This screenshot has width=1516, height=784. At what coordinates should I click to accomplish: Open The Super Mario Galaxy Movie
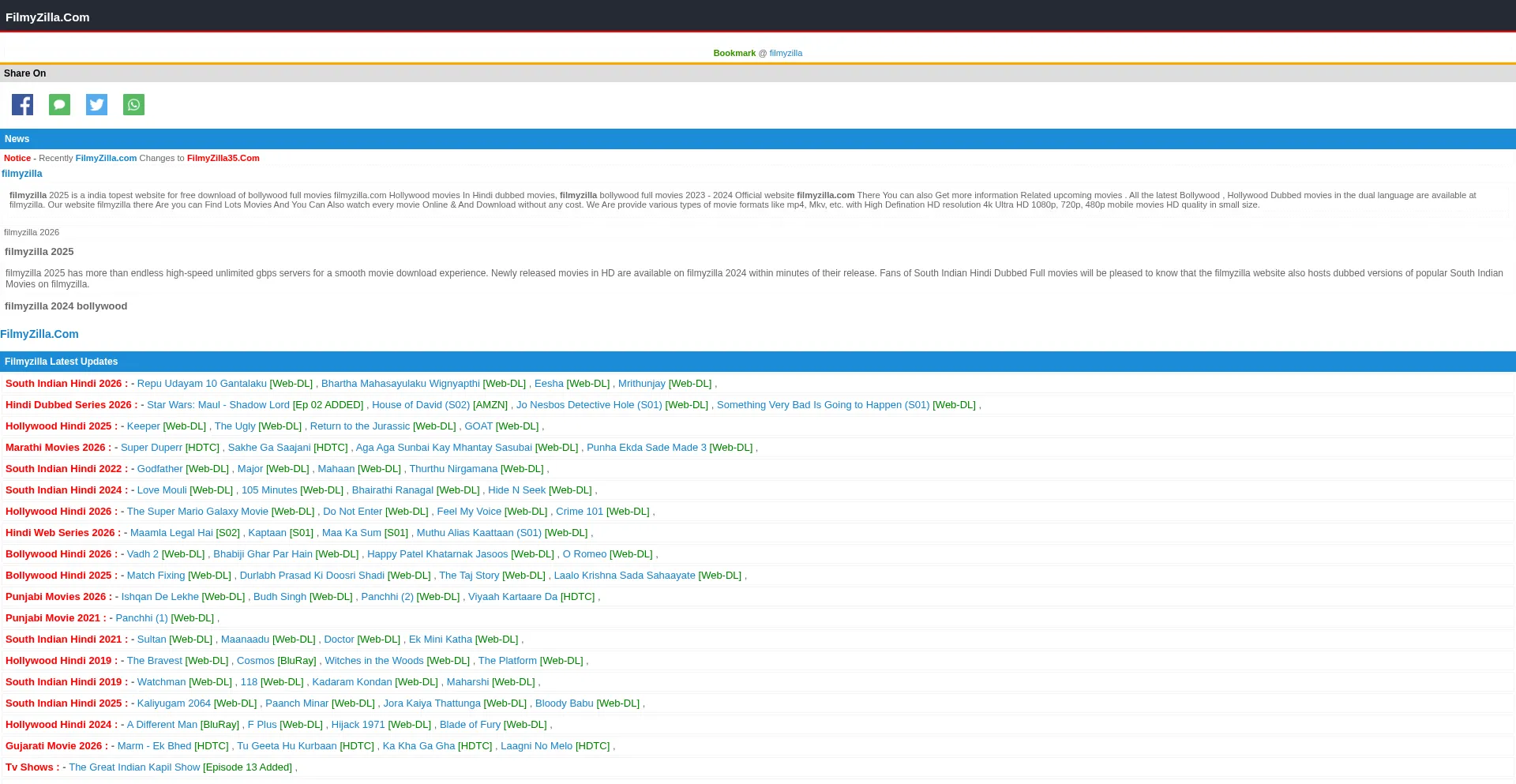197,512
